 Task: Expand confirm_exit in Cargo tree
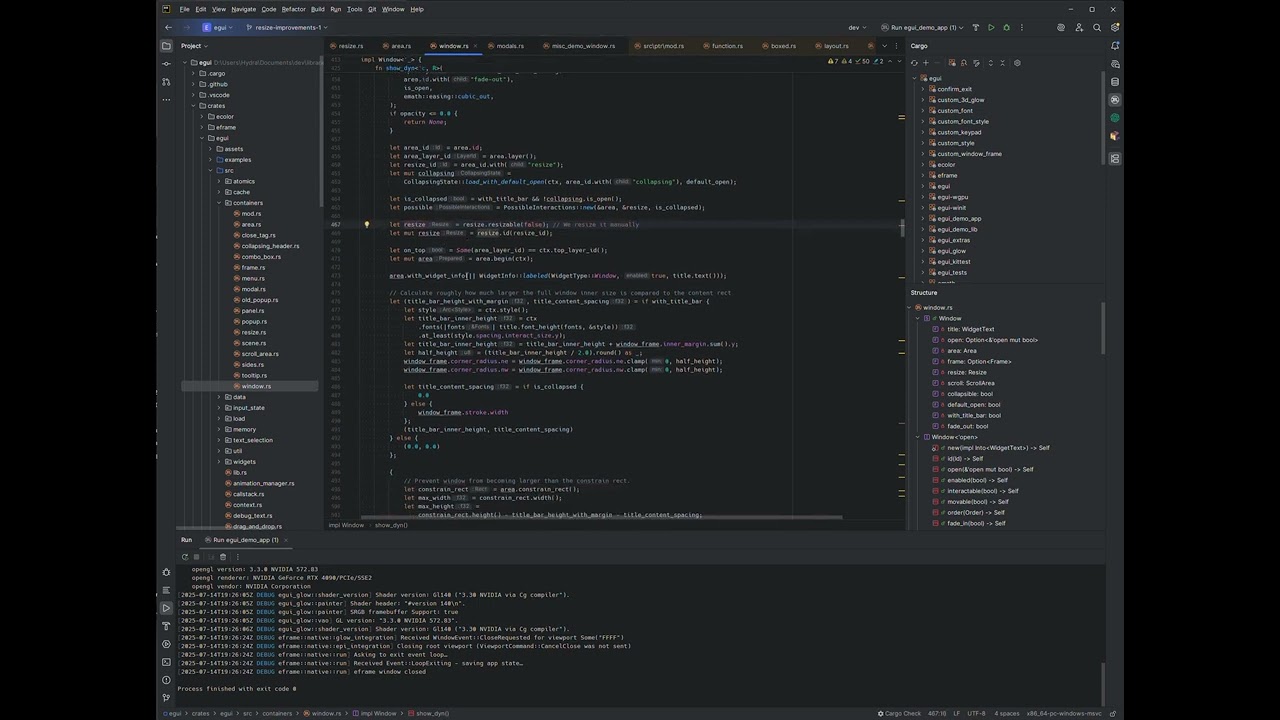(x=923, y=89)
